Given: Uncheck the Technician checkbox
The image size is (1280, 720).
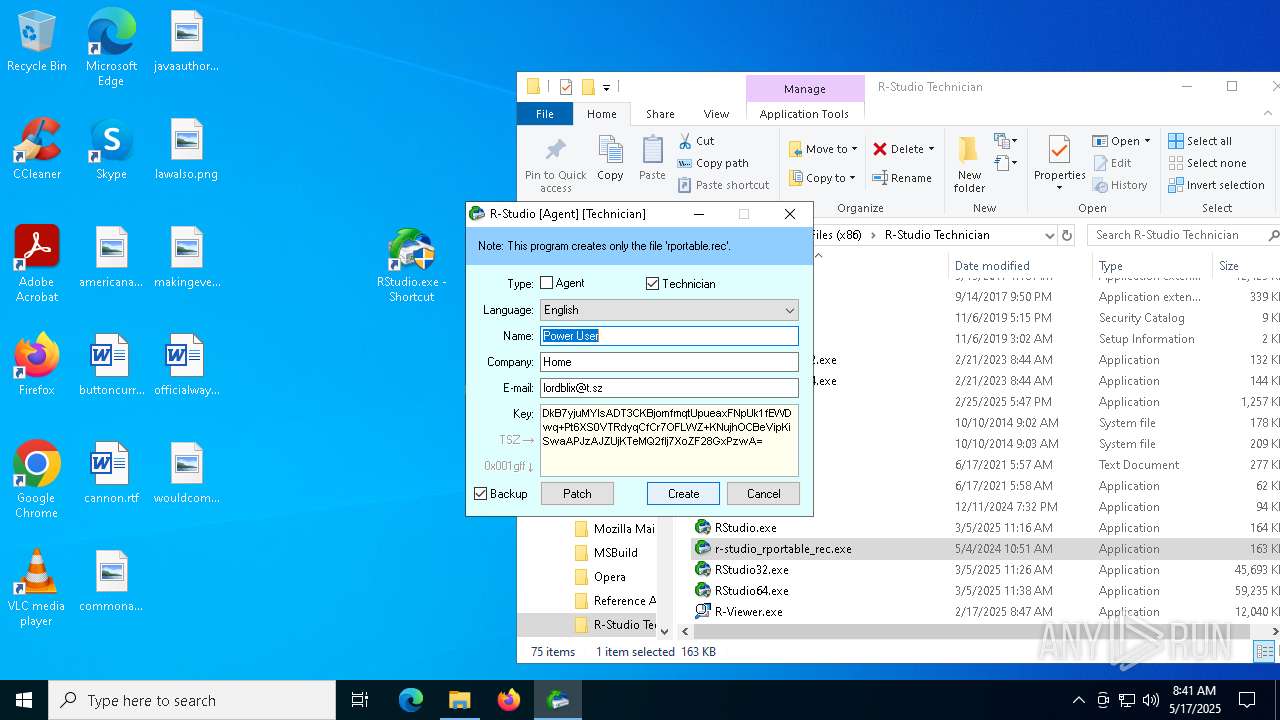Looking at the screenshot, I should click(x=653, y=284).
